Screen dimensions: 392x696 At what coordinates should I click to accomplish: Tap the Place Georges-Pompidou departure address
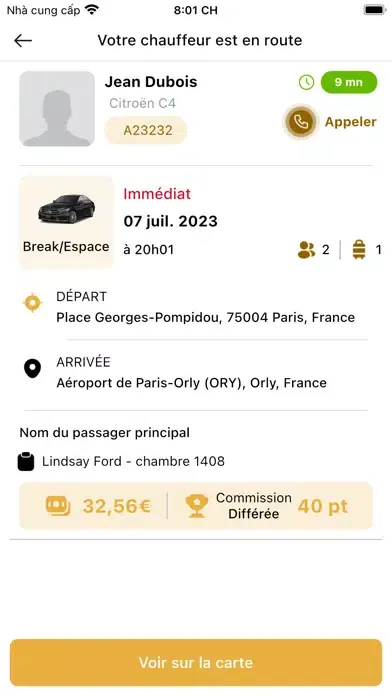(x=206, y=317)
